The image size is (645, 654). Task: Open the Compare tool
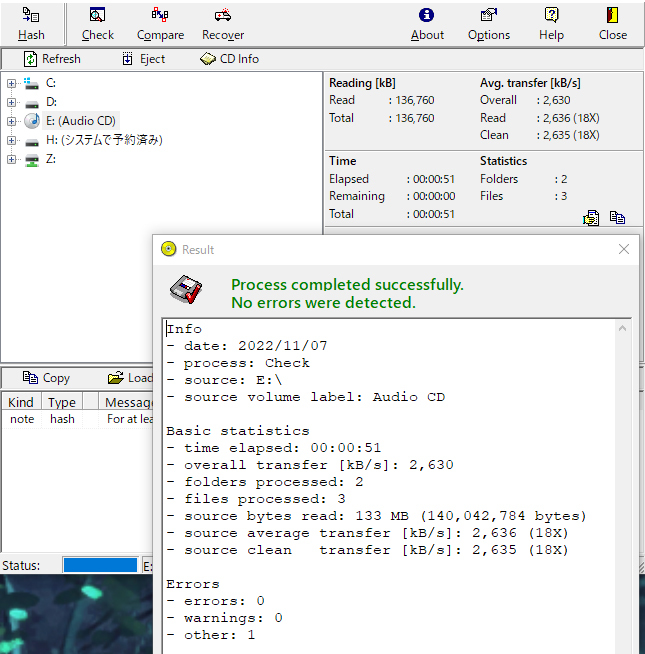(160, 23)
